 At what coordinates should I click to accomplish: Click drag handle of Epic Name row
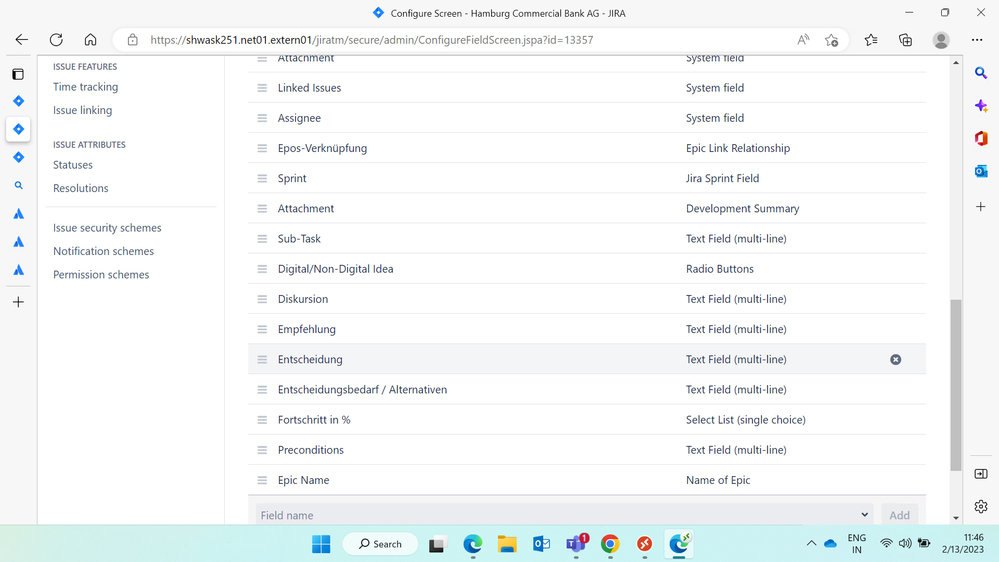pyautogui.click(x=262, y=480)
